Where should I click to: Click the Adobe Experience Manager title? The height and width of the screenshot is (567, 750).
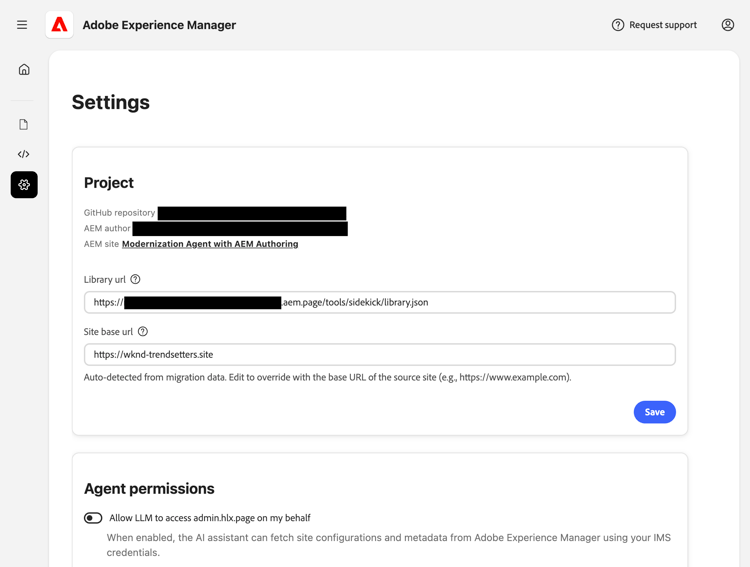[159, 25]
